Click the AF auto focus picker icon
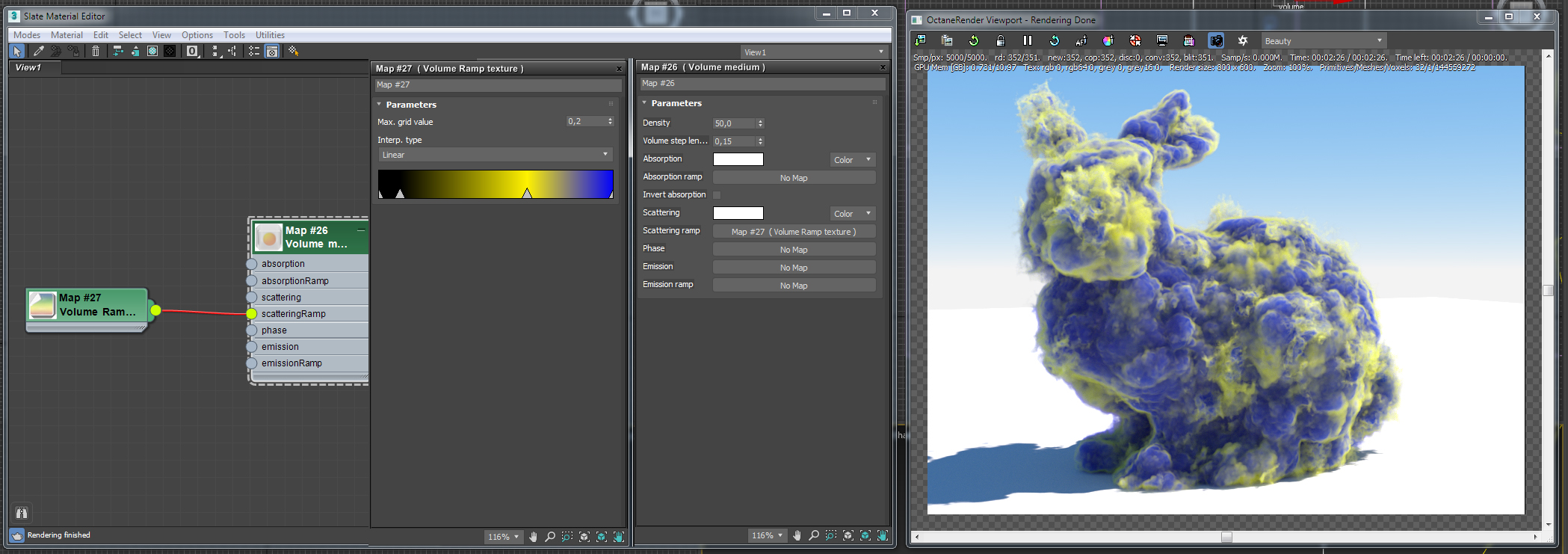The width and height of the screenshot is (1568, 554). 1081,41
